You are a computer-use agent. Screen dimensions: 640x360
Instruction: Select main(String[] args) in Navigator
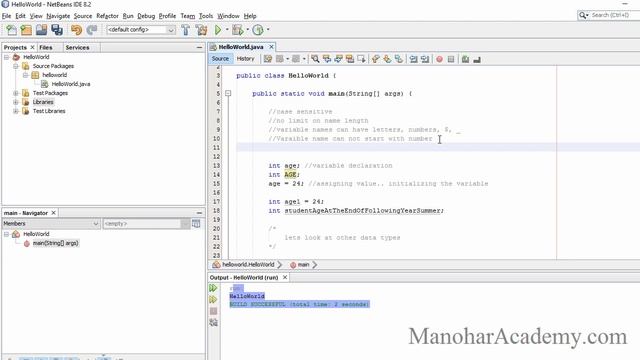point(56,243)
